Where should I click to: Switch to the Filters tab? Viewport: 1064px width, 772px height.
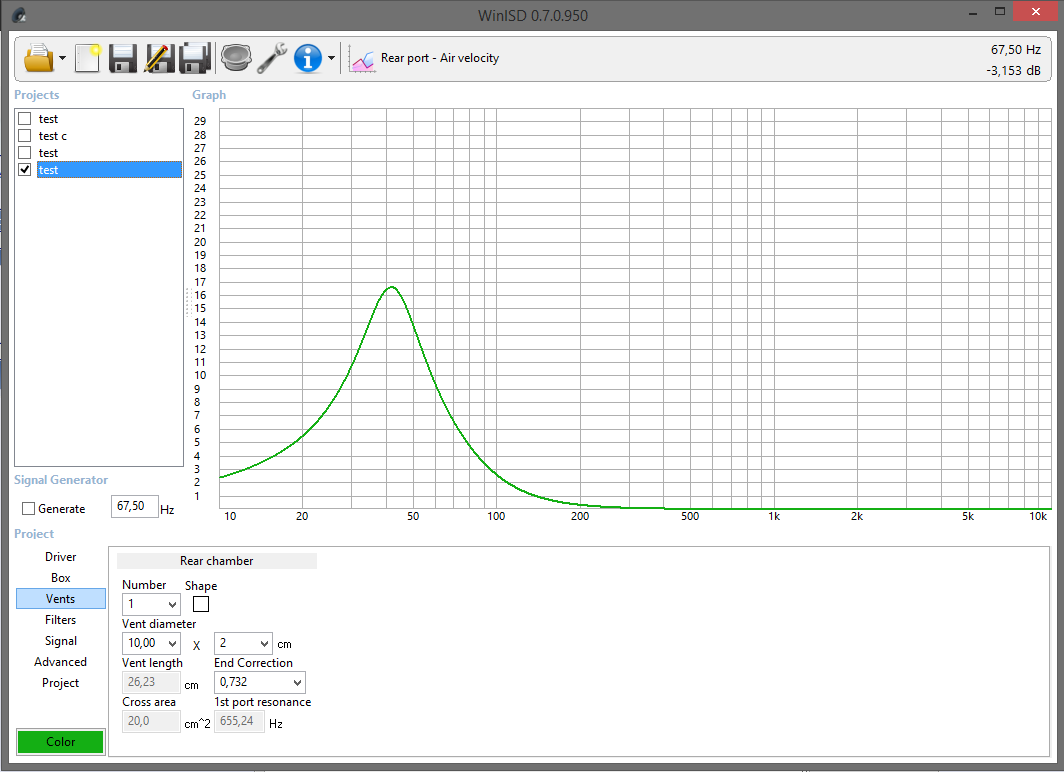[x=60, y=620]
